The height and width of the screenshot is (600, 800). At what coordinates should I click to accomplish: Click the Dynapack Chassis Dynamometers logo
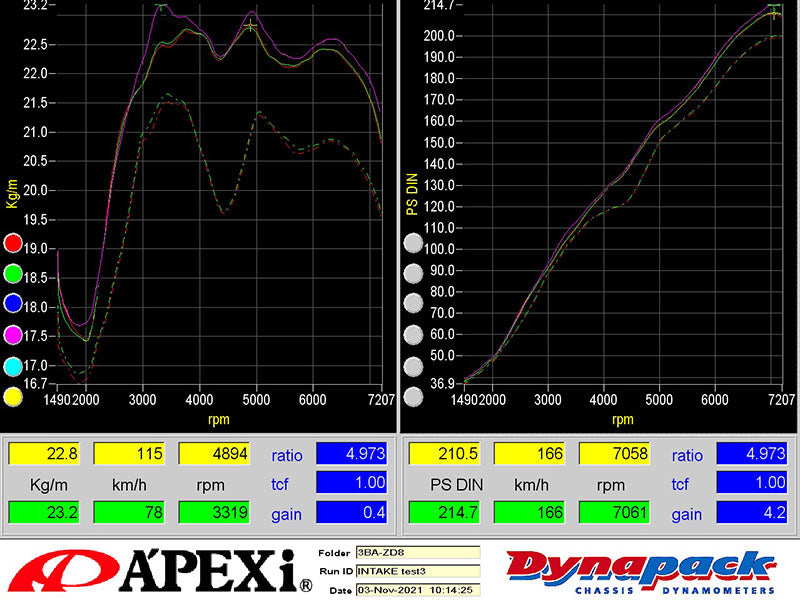click(640, 570)
